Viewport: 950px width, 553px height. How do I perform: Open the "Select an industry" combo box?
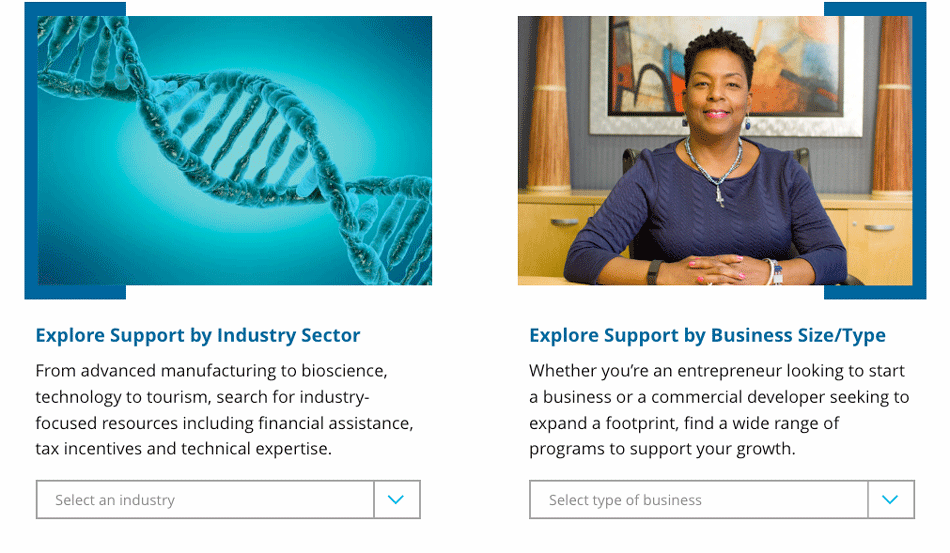205,500
